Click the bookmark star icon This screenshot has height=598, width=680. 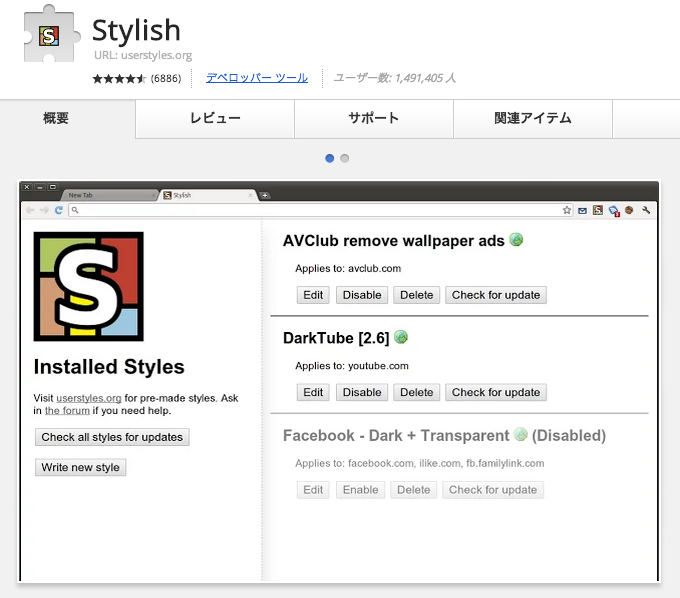(x=567, y=210)
